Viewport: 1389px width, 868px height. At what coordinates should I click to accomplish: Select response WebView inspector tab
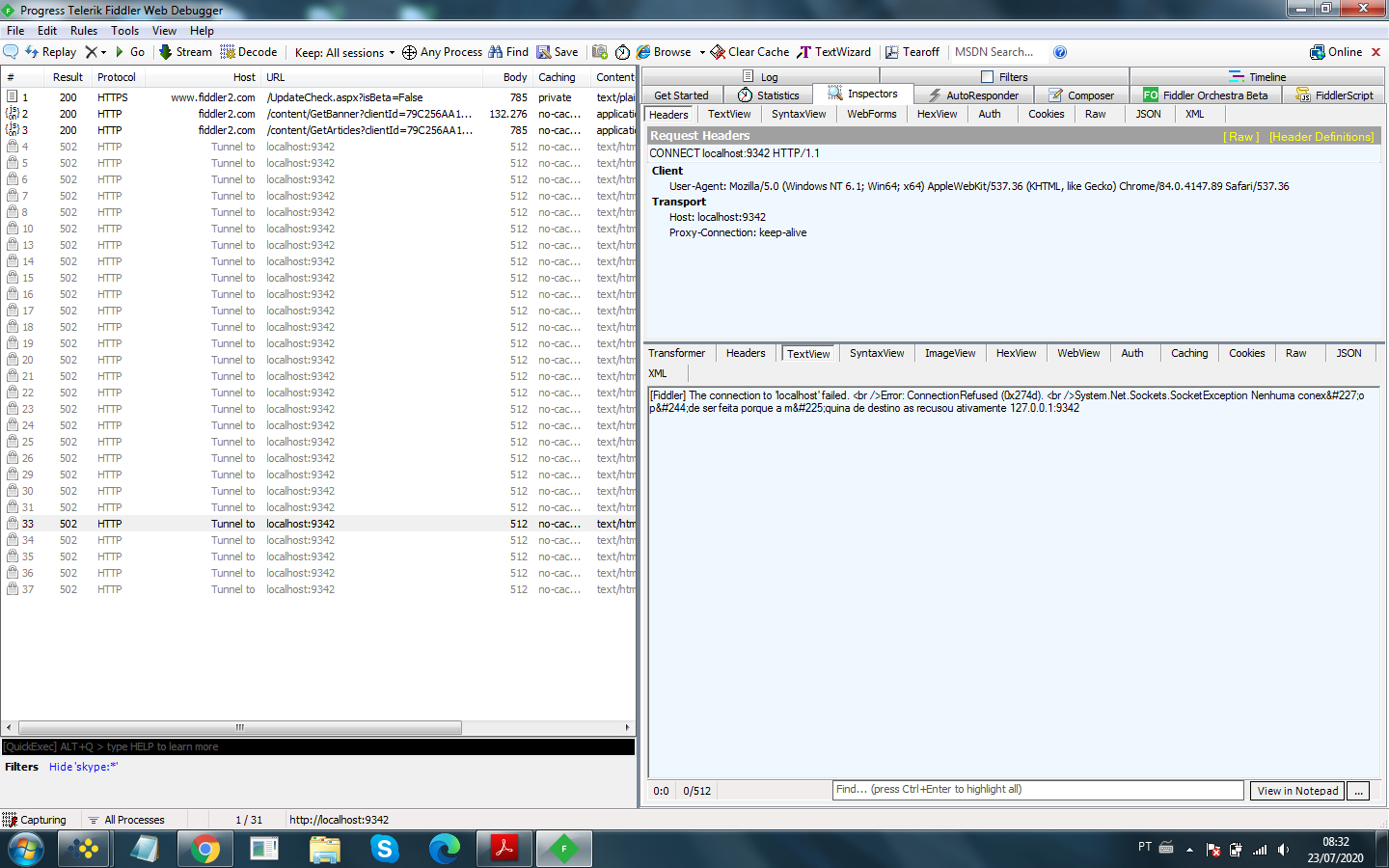(x=1078, y=353)
